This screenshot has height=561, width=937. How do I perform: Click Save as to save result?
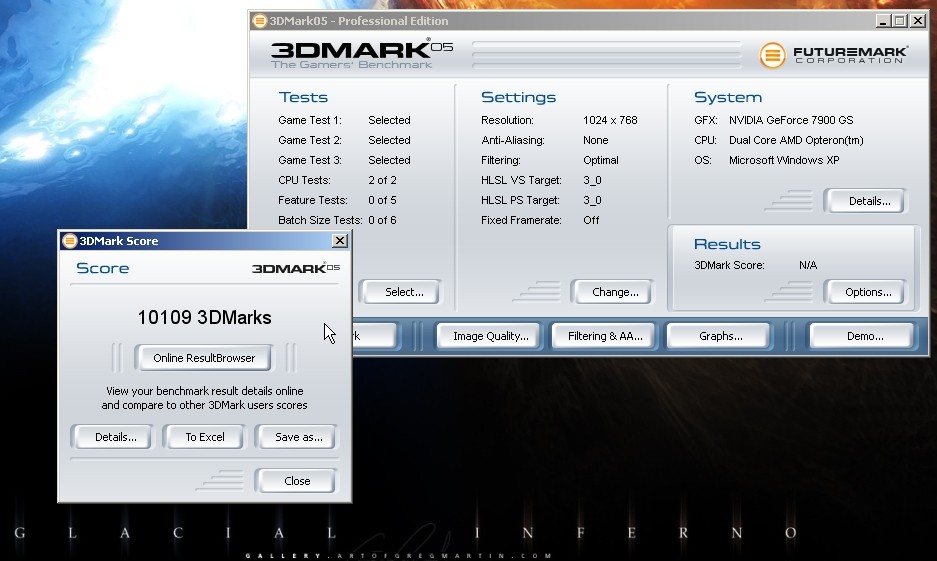298,437
